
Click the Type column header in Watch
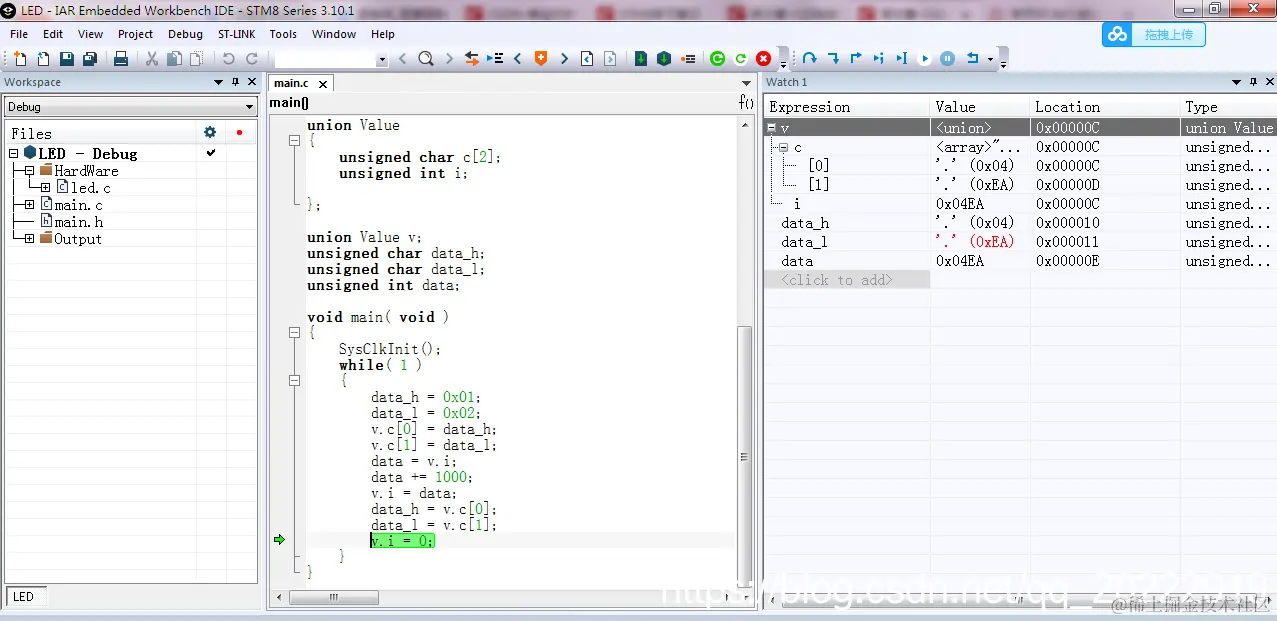point(1229,107)
